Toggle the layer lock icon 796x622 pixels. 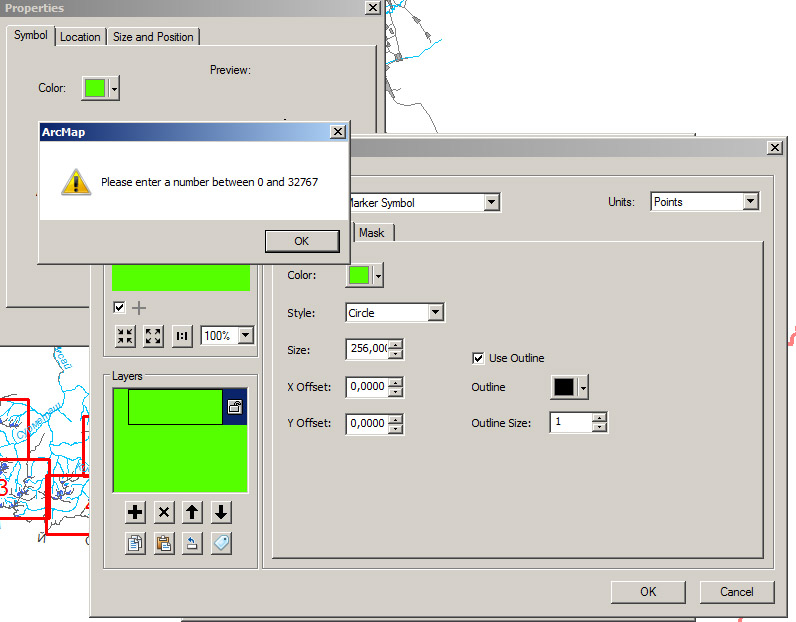pos(235,406)
